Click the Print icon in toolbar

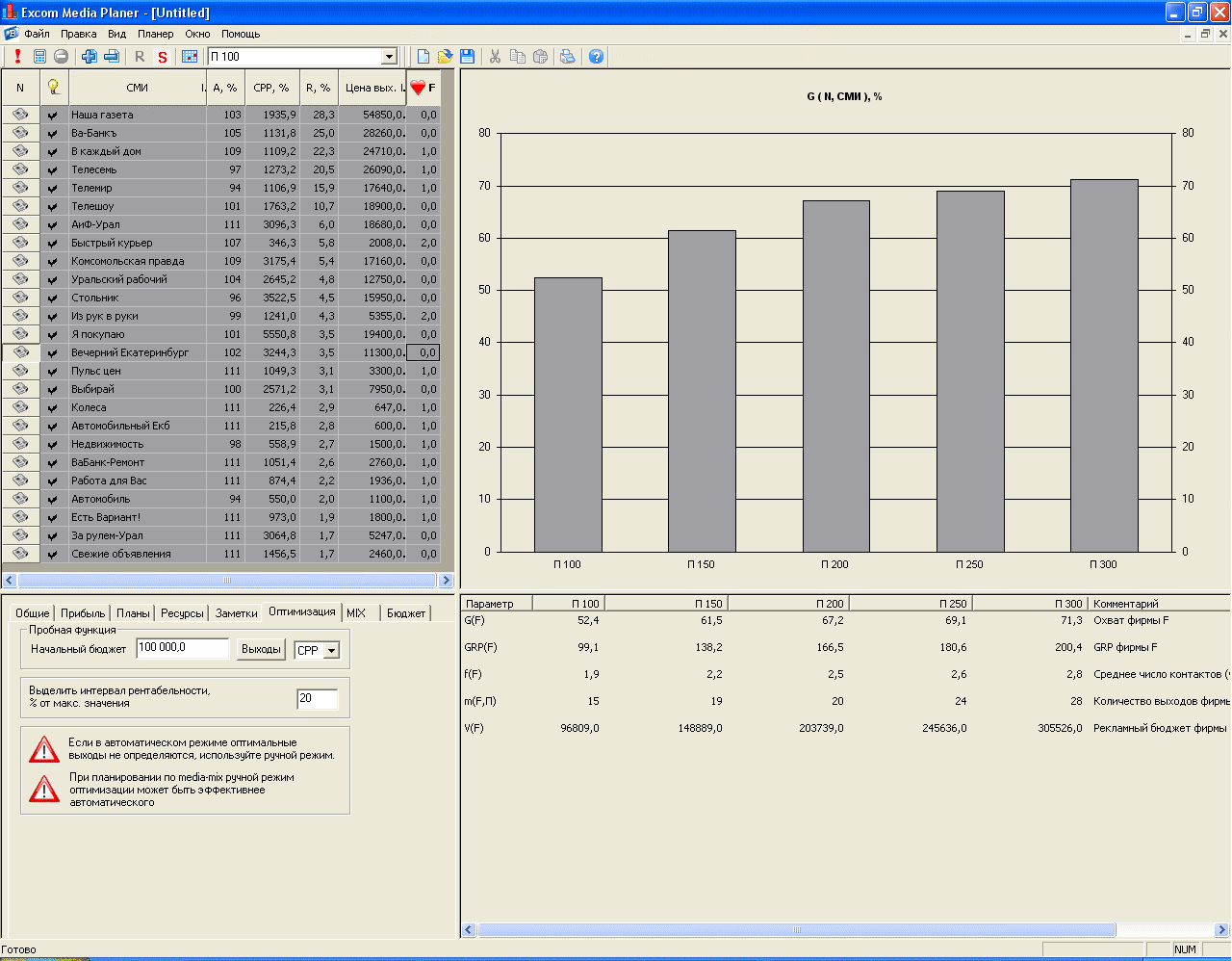click(568, 57)
